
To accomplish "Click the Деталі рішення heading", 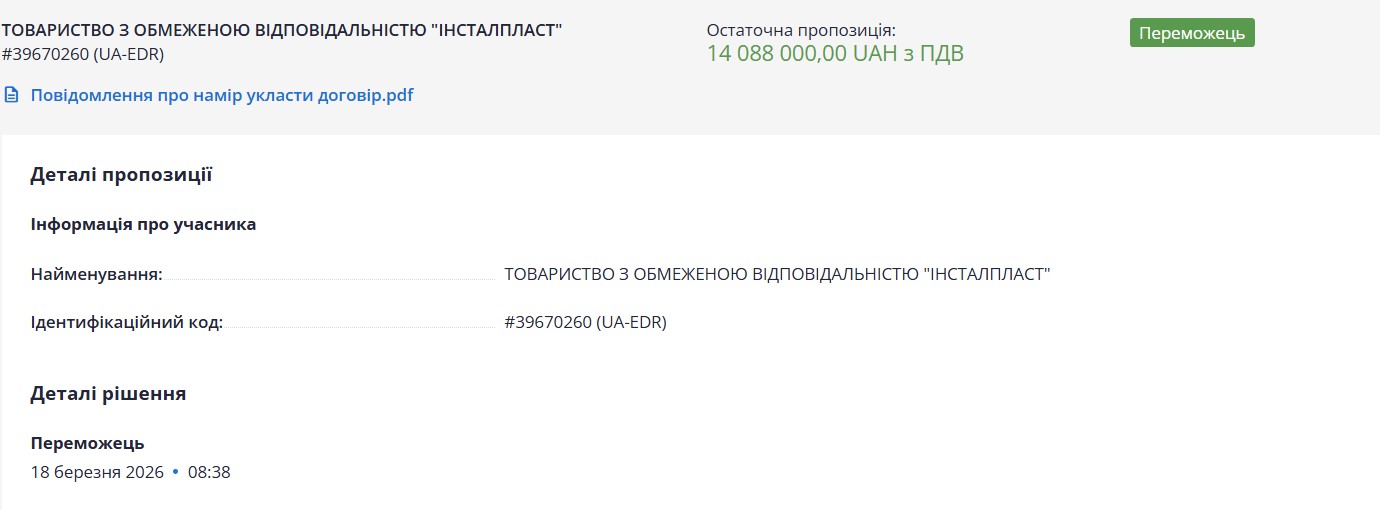I will 108,393.
